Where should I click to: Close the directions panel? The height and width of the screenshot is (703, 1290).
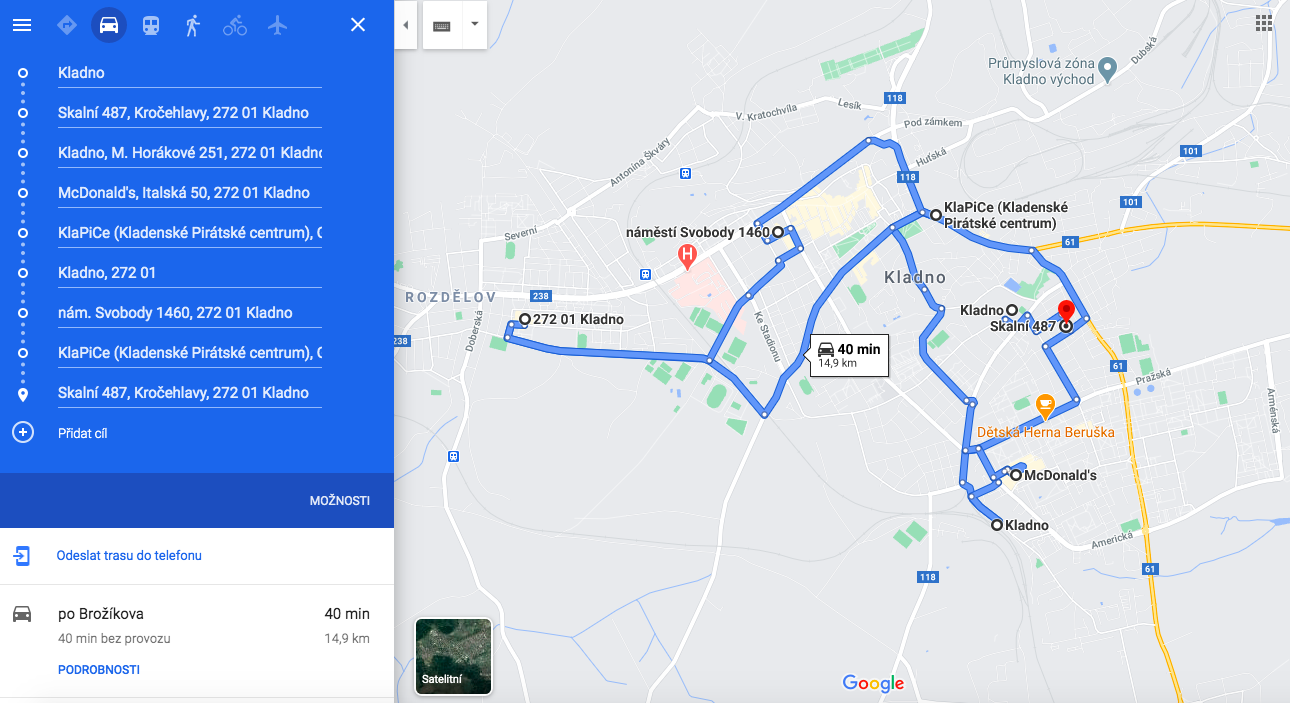(358, 25)
